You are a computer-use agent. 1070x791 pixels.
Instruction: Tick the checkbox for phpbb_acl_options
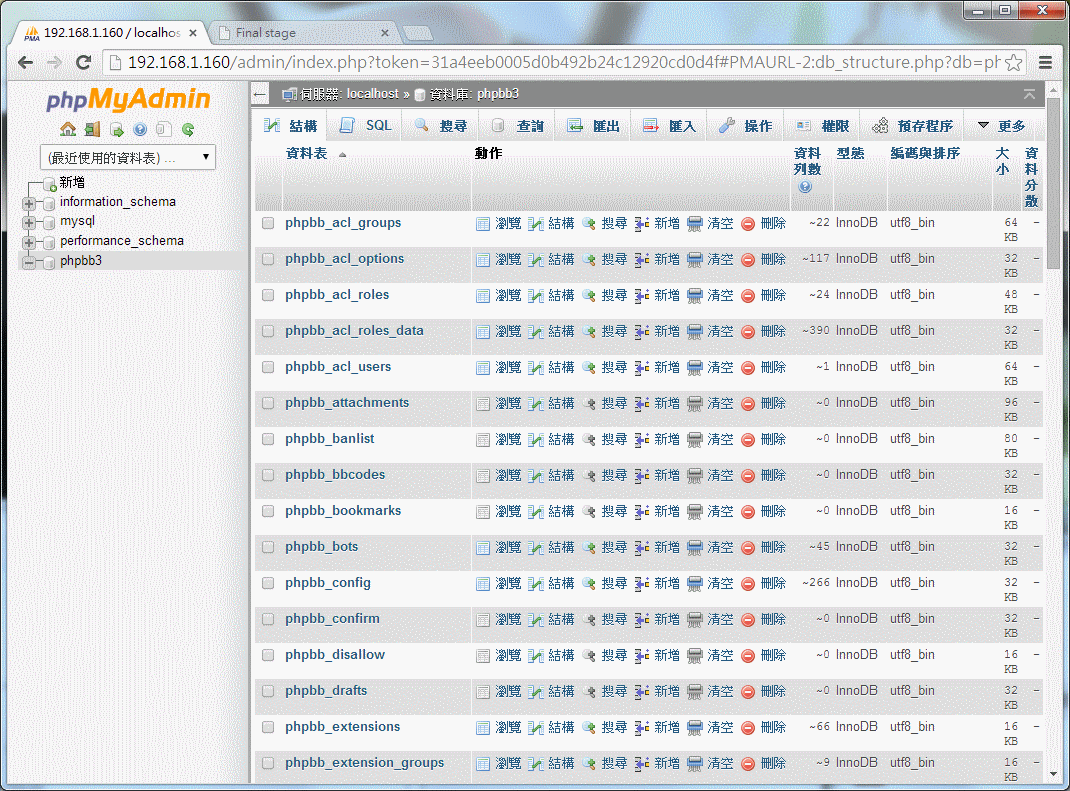(268, 259)
